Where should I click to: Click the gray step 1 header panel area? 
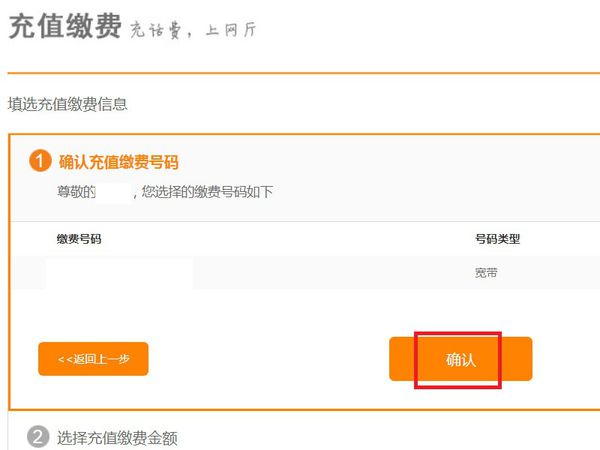pos(305,178)
